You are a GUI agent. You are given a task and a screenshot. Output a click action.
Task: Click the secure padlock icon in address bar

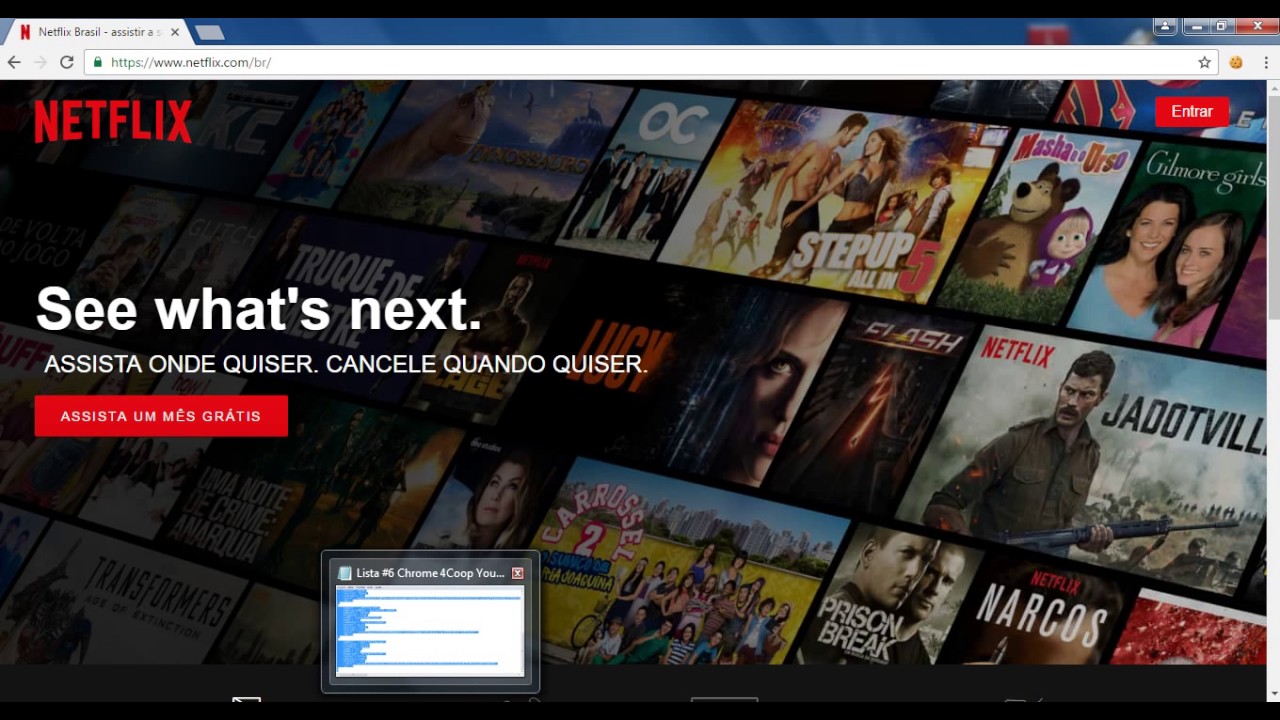[x=98, y=62]
